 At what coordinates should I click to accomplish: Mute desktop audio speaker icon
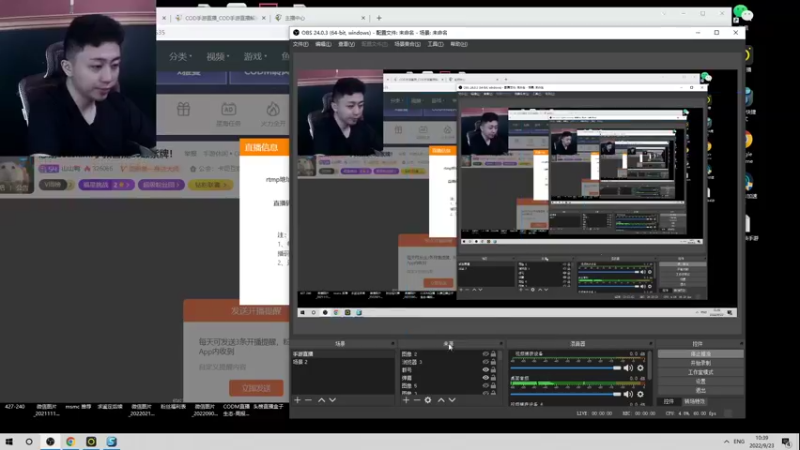[629, 394]
